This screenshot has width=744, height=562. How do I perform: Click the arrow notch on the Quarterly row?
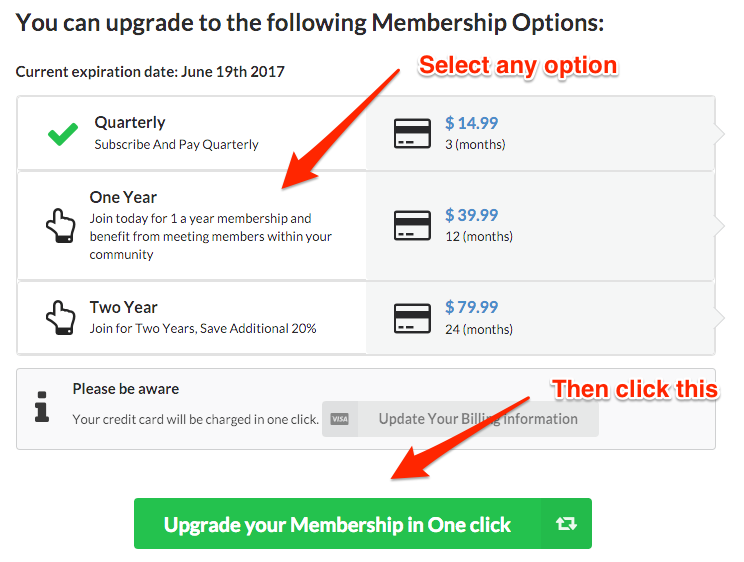pyautogui.click(x=720, y=134)
